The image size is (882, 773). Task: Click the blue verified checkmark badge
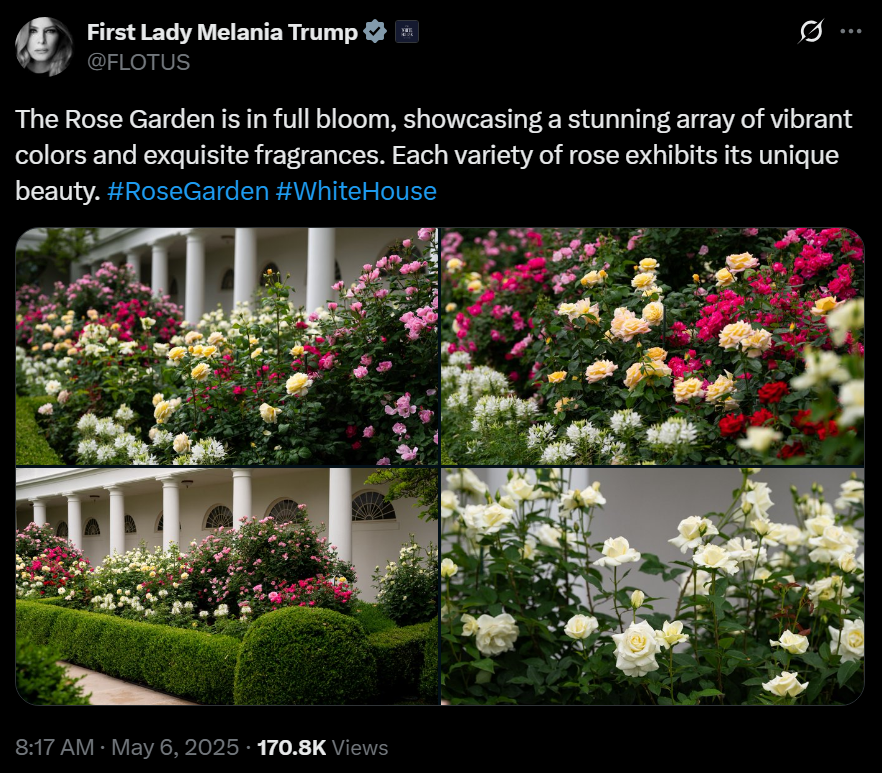(x=375, y=32)
